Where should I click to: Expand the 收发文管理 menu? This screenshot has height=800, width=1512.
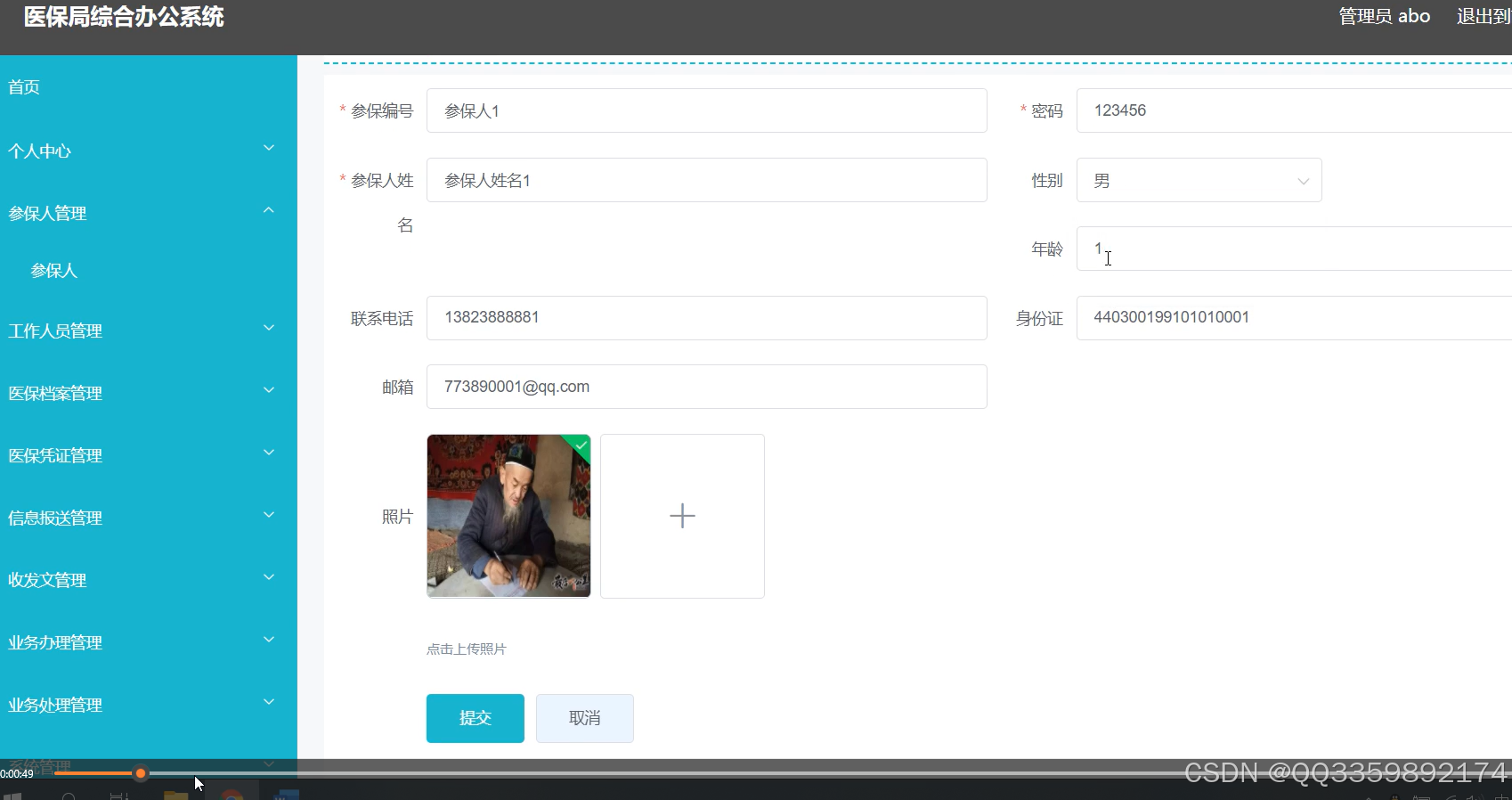click(x=148, y=580)
